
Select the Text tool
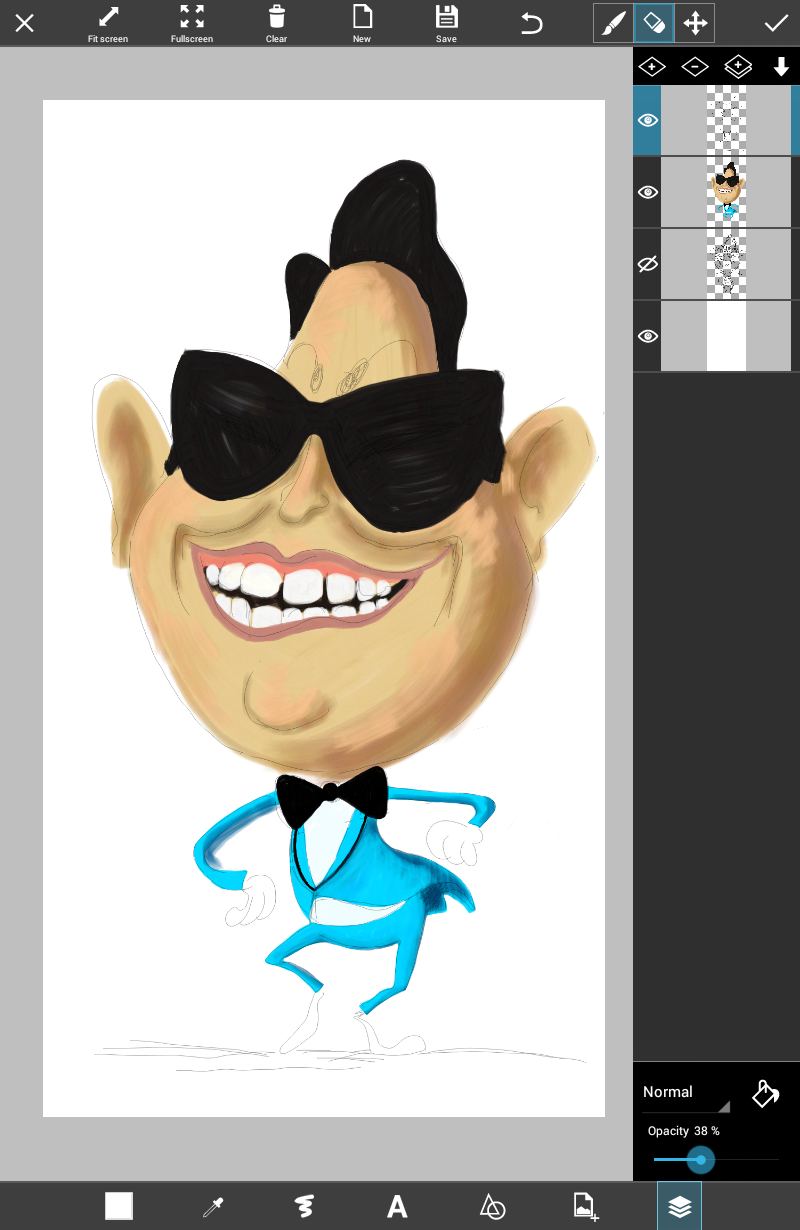pos(397,1206)
